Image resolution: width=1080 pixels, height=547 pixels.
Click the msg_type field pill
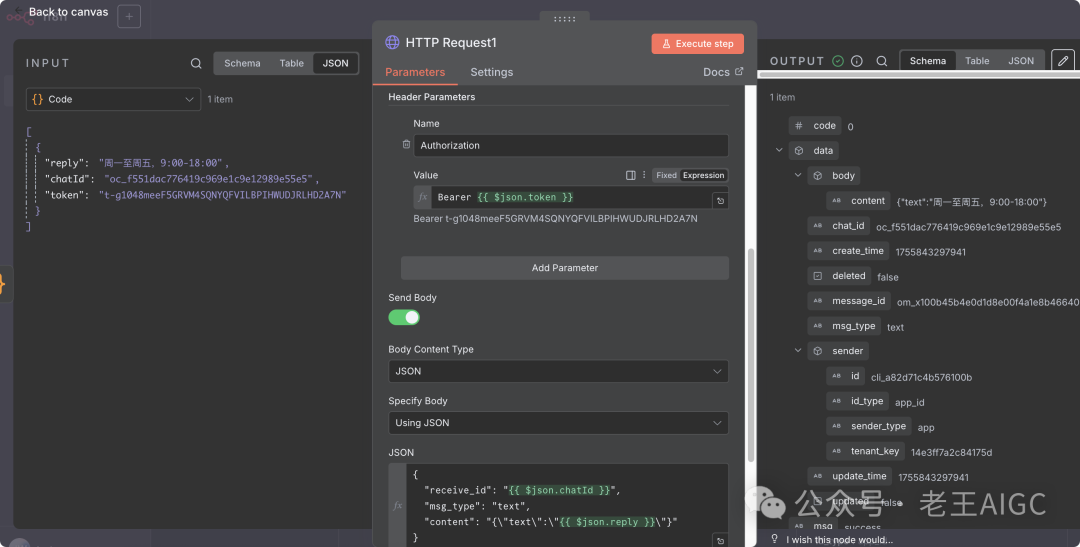tap(844, 326)
